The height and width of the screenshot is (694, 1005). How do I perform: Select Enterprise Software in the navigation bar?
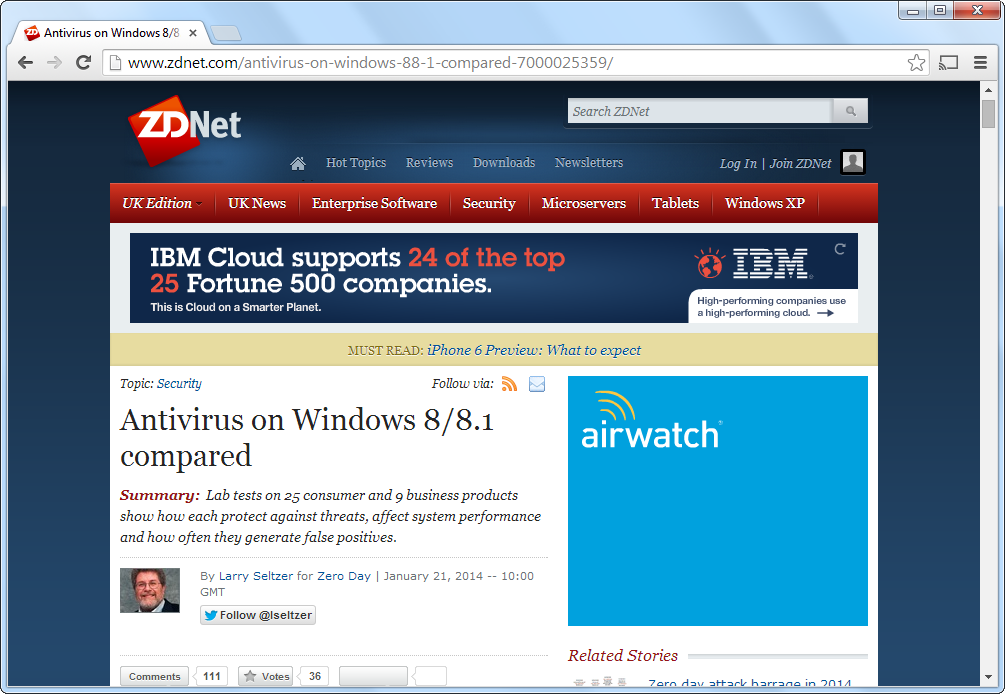click(x=374, y=203)
